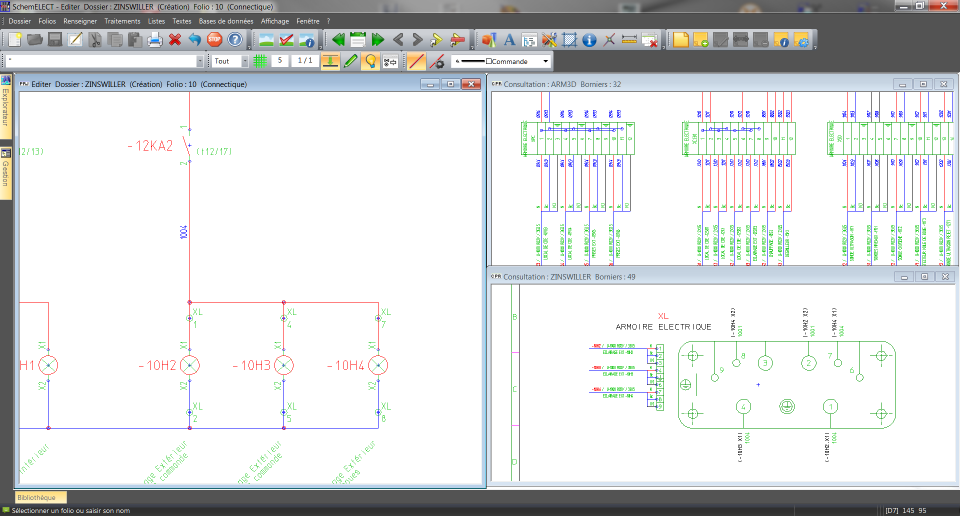Click the wire number 1004 on the schematic
Image resolution: width=960 pixels, height=516 pixels.
(x=184, y=233)
